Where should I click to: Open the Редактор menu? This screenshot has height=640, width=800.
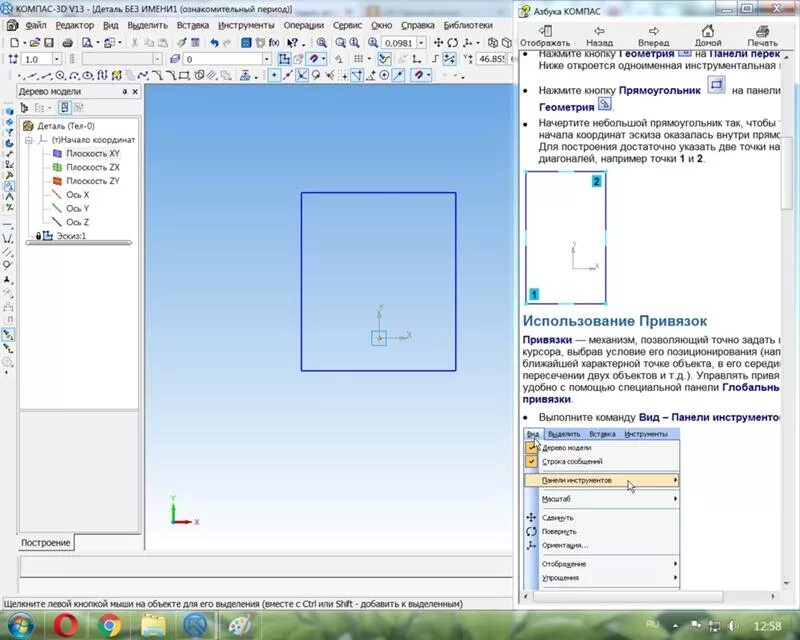click(74, 25)
